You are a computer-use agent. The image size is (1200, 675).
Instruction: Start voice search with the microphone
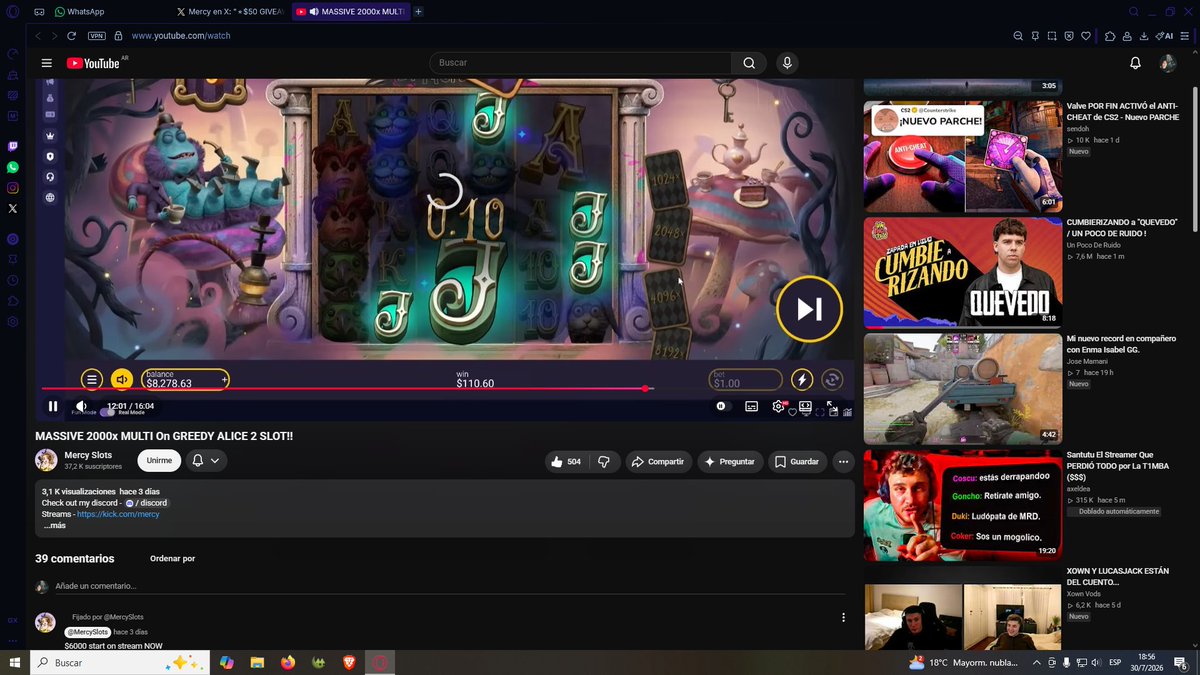click(787, 63)
